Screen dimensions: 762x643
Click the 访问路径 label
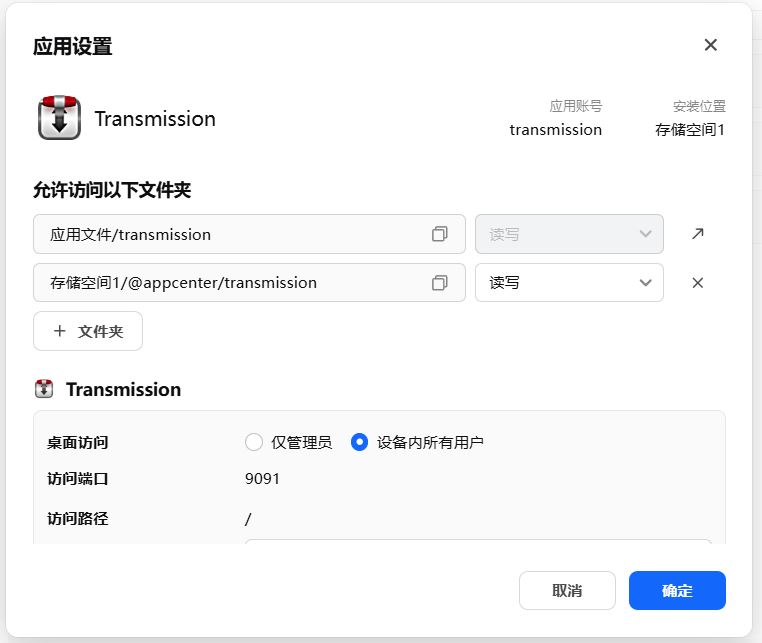tap(78, 519)
